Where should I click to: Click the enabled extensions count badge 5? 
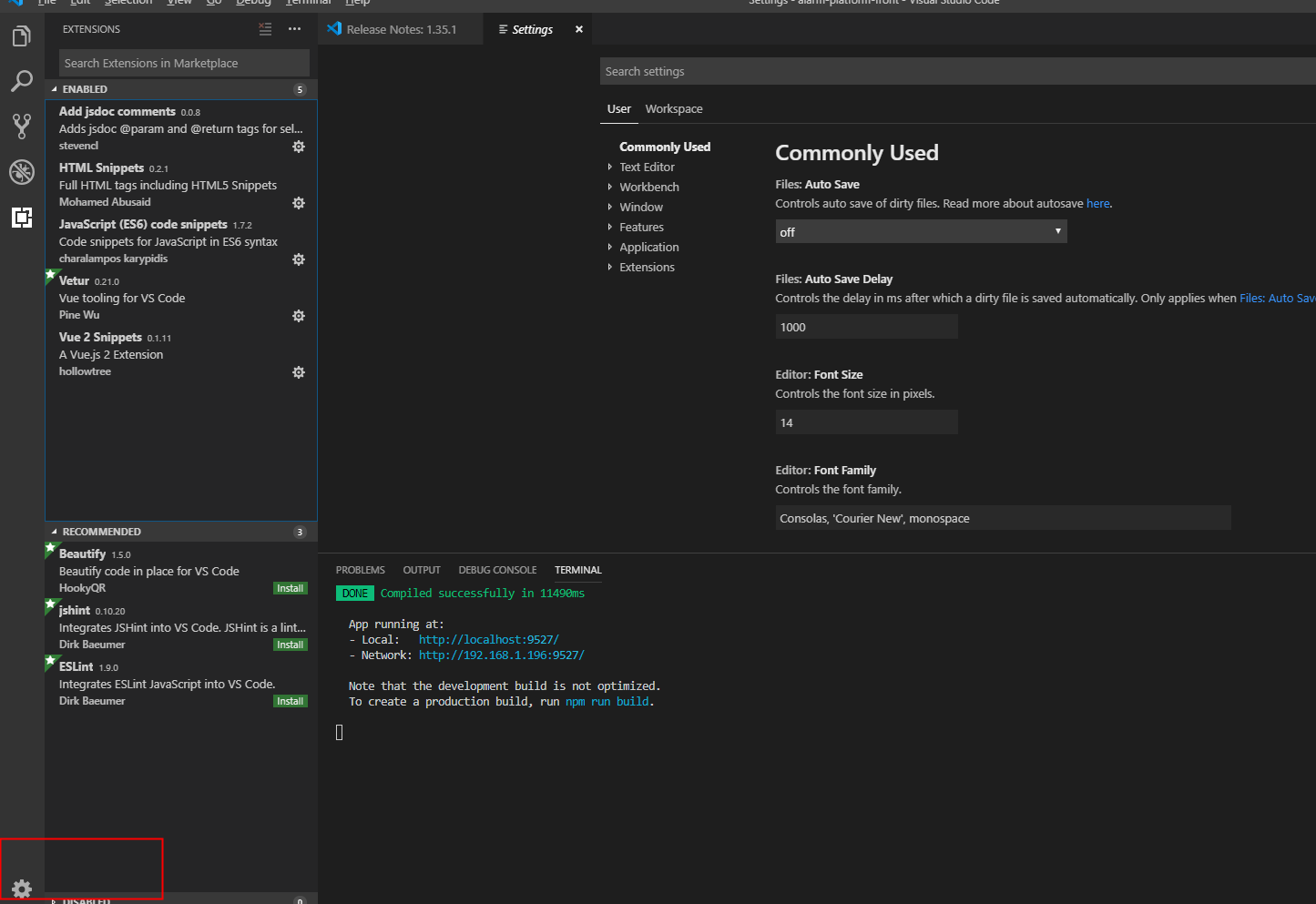pos(300,89)
